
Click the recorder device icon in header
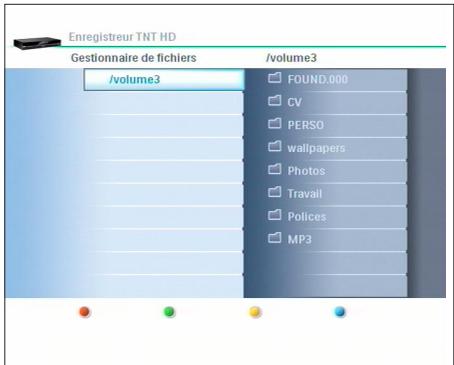pos(37,43)
